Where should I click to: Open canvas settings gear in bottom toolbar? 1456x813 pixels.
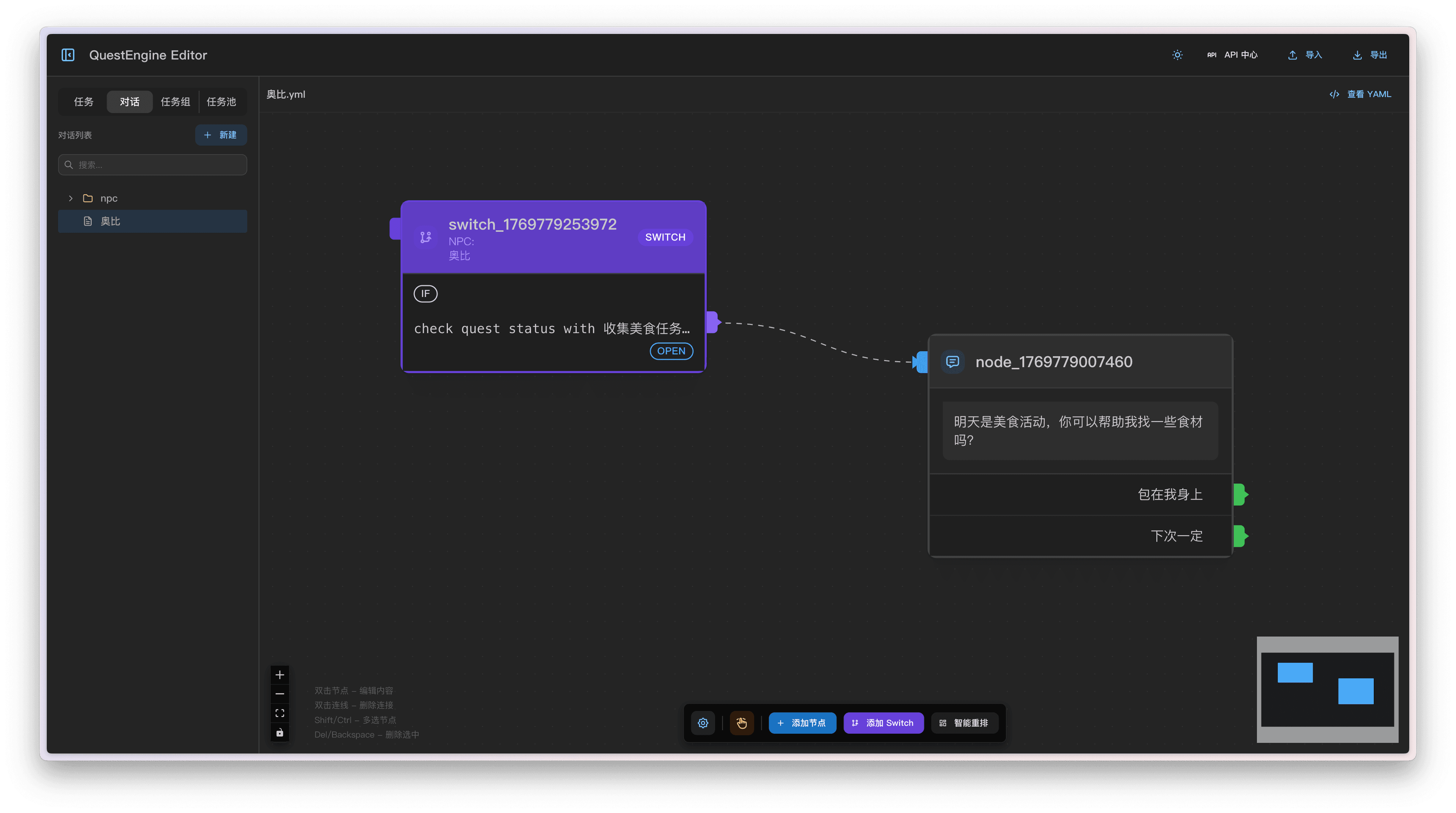tap(703, 723)
